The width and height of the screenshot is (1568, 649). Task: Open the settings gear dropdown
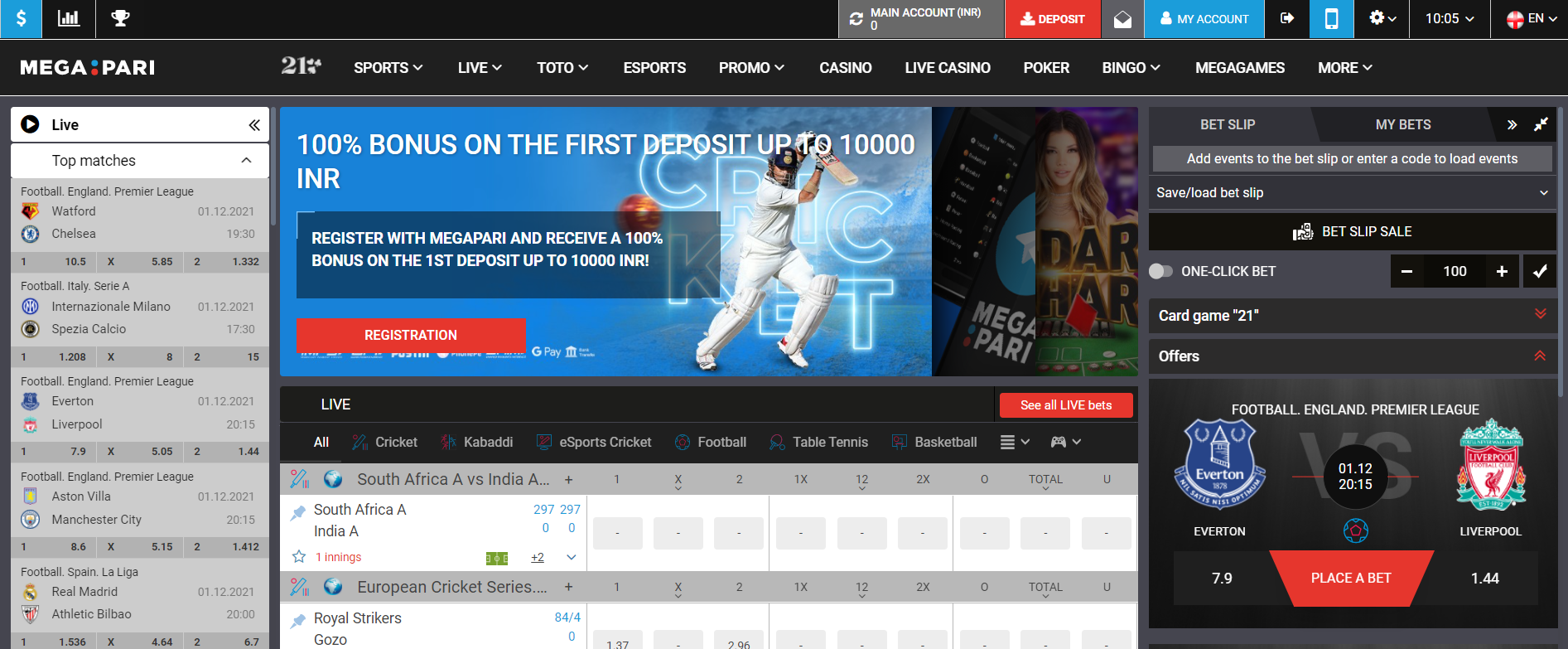[x=1382, y=18]
